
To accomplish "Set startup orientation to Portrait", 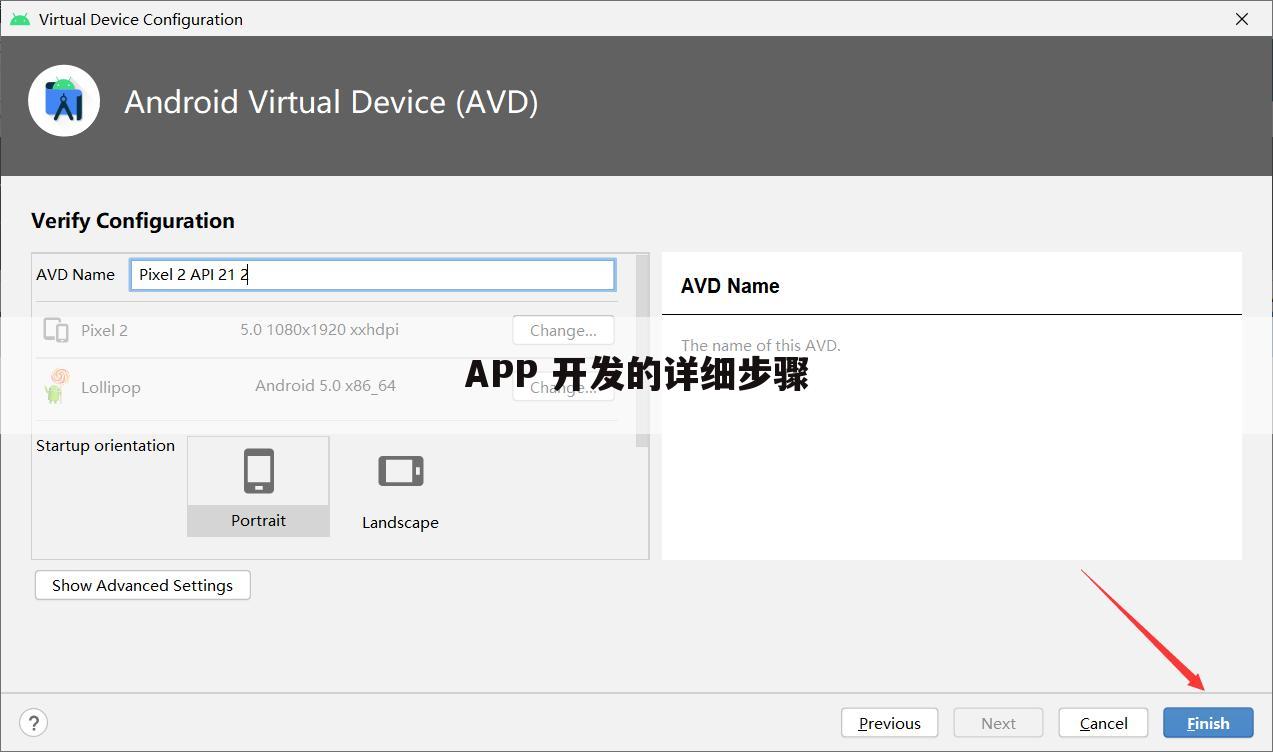I will coord(258,486).
